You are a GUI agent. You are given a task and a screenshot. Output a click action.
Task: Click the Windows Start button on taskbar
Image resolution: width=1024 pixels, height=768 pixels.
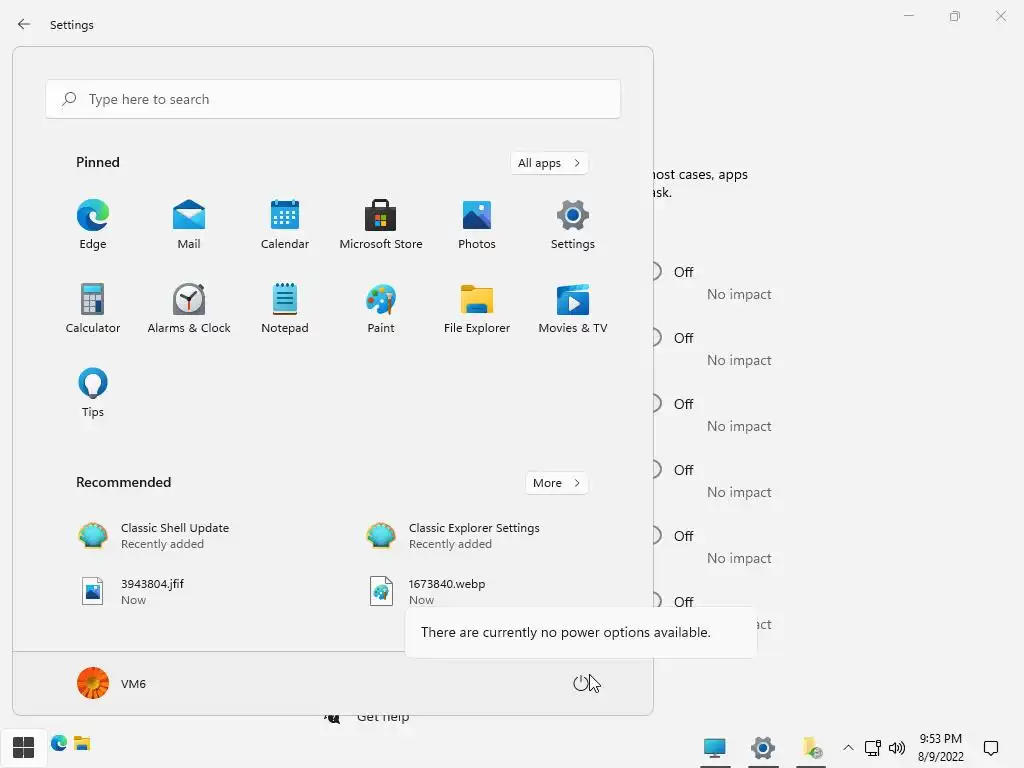(24, 748)
